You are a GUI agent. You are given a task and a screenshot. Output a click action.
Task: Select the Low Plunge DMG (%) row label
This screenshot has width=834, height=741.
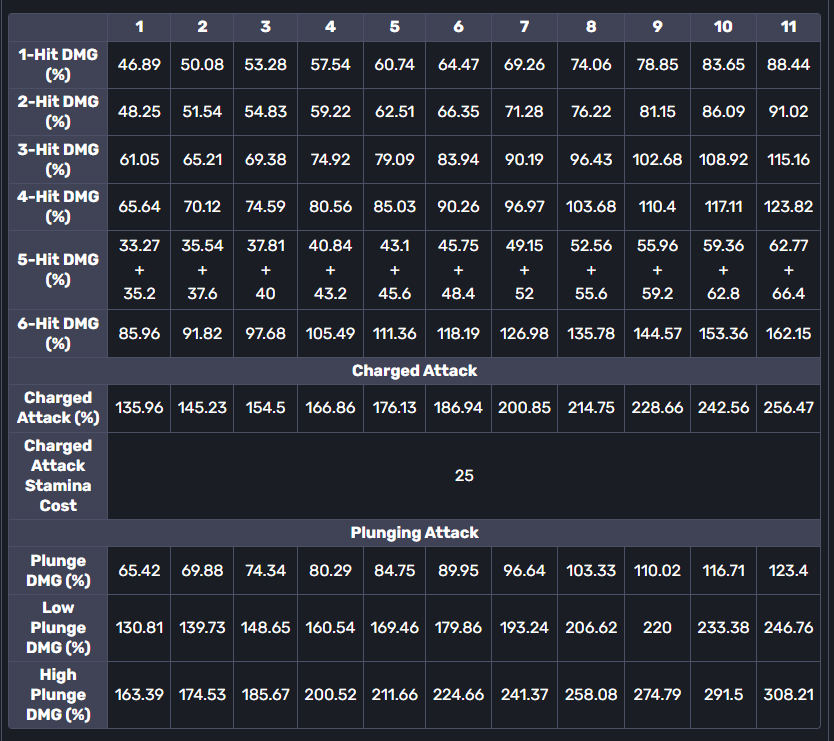tap(58, 628)
